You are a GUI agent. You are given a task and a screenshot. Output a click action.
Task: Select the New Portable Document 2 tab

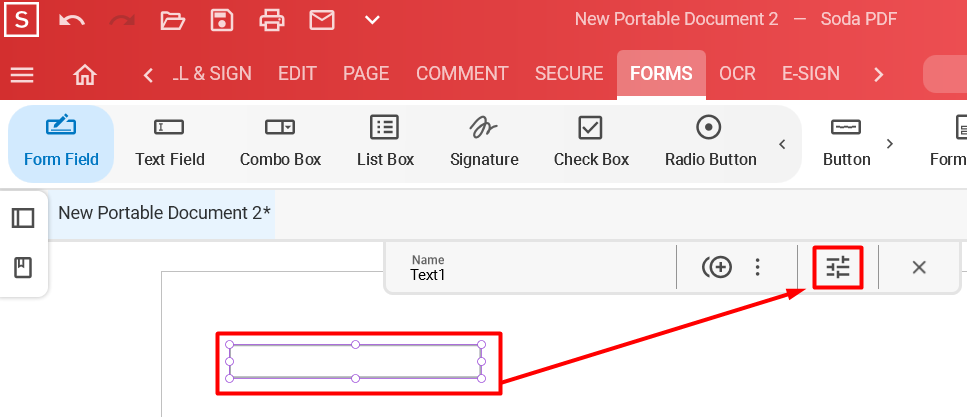(164, 213)
